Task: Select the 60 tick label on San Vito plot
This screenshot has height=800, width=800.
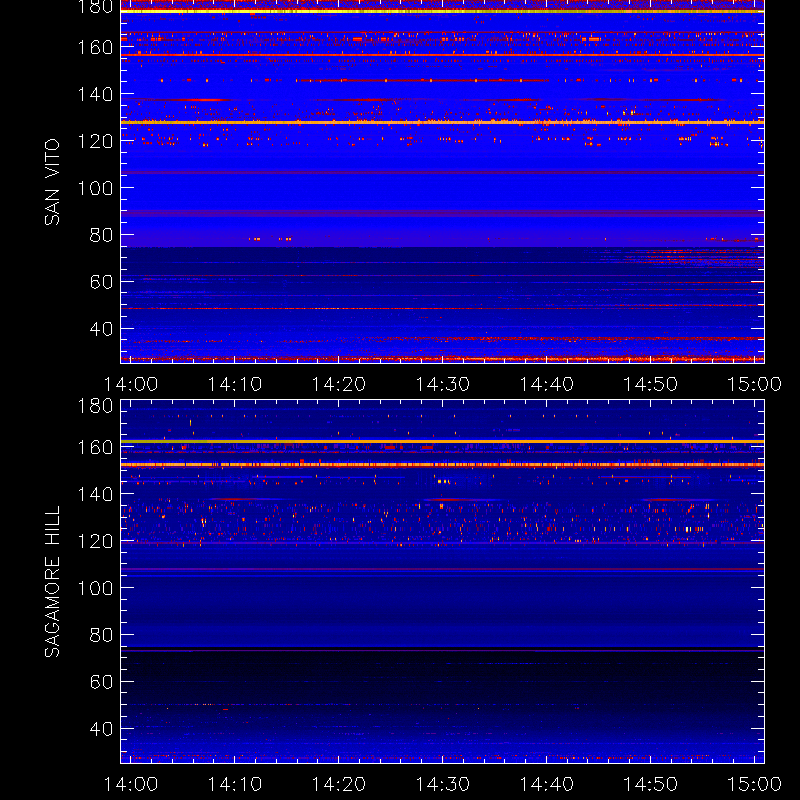Action: (101, 282)
